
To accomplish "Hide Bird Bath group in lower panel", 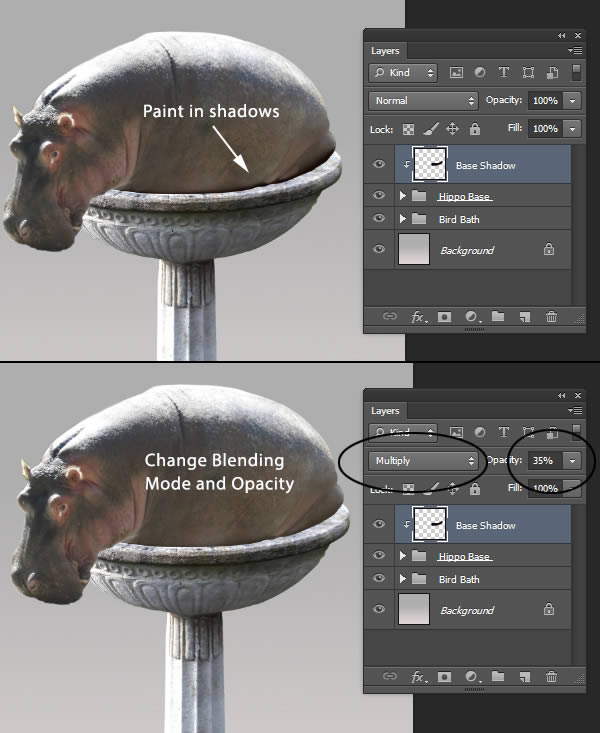I will pos(379,578).
